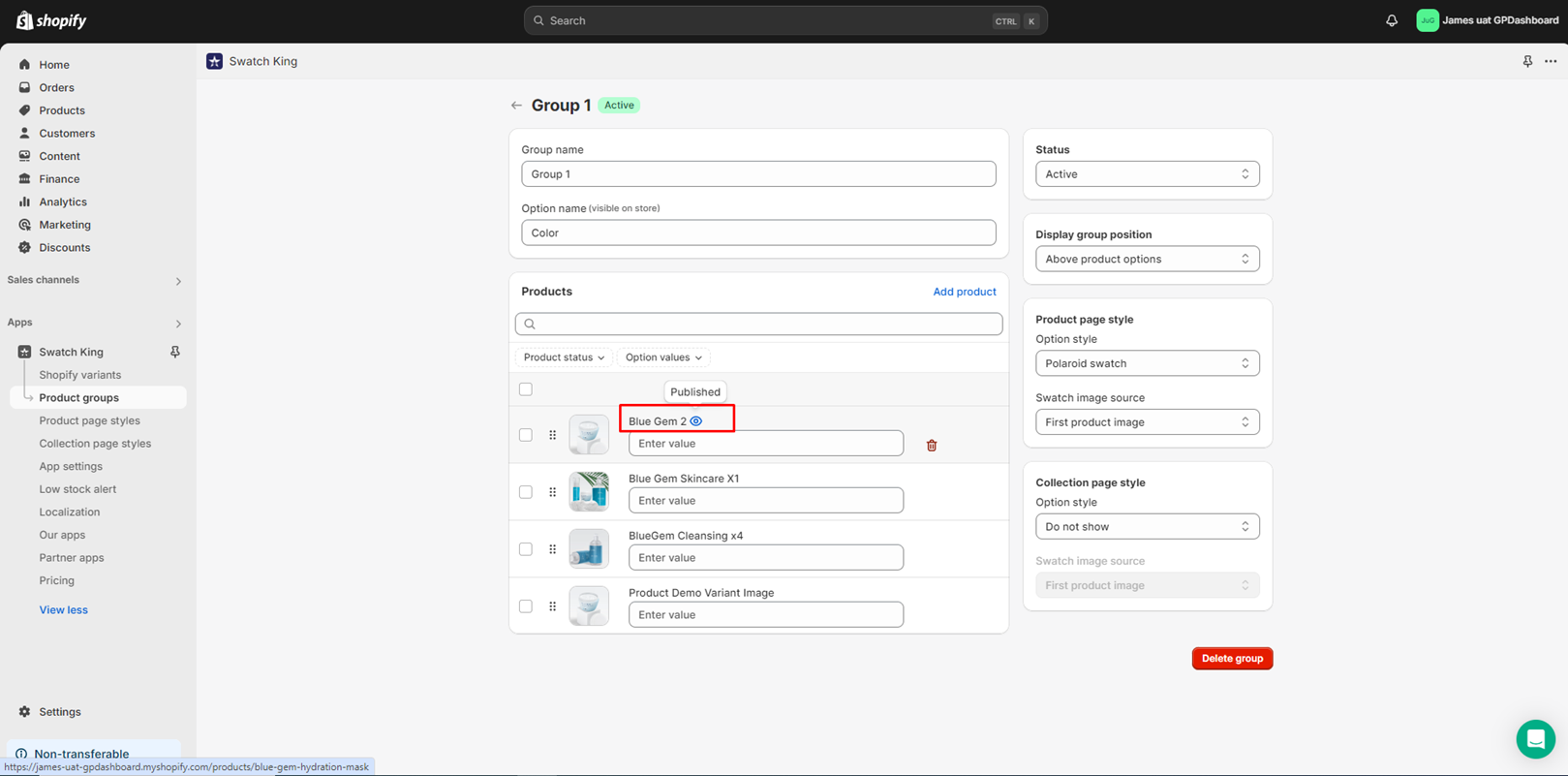
Task: Click View less link
Action: coord(63,610)
